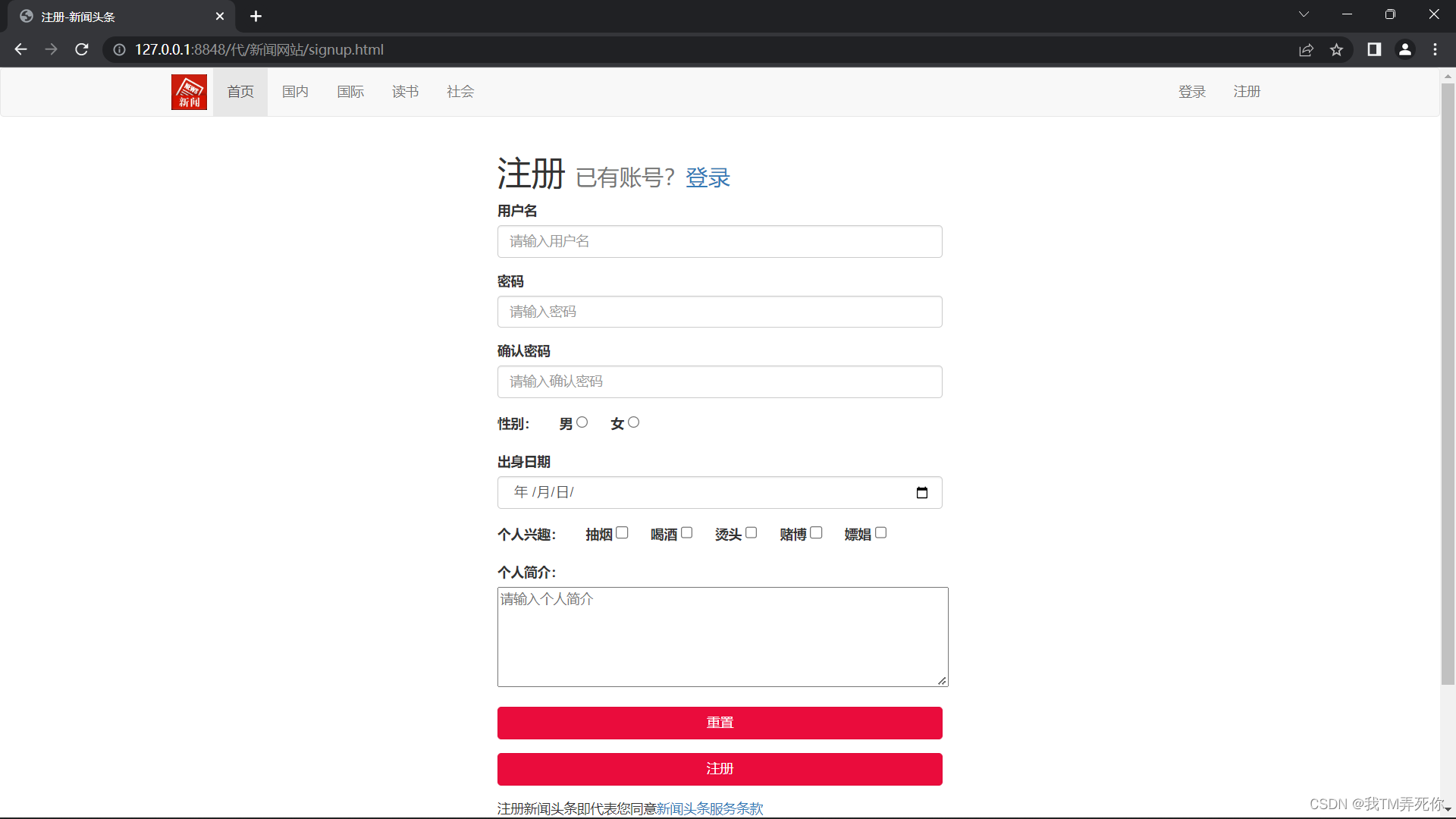Switch to the 国际 nav section

(x=350, y=91)
